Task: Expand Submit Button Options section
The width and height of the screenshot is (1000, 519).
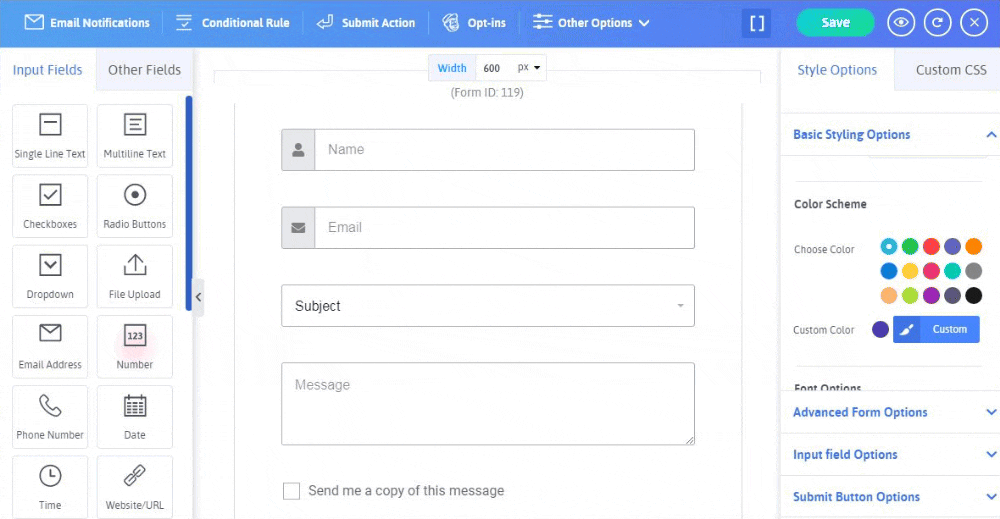Action: point(890,497)
